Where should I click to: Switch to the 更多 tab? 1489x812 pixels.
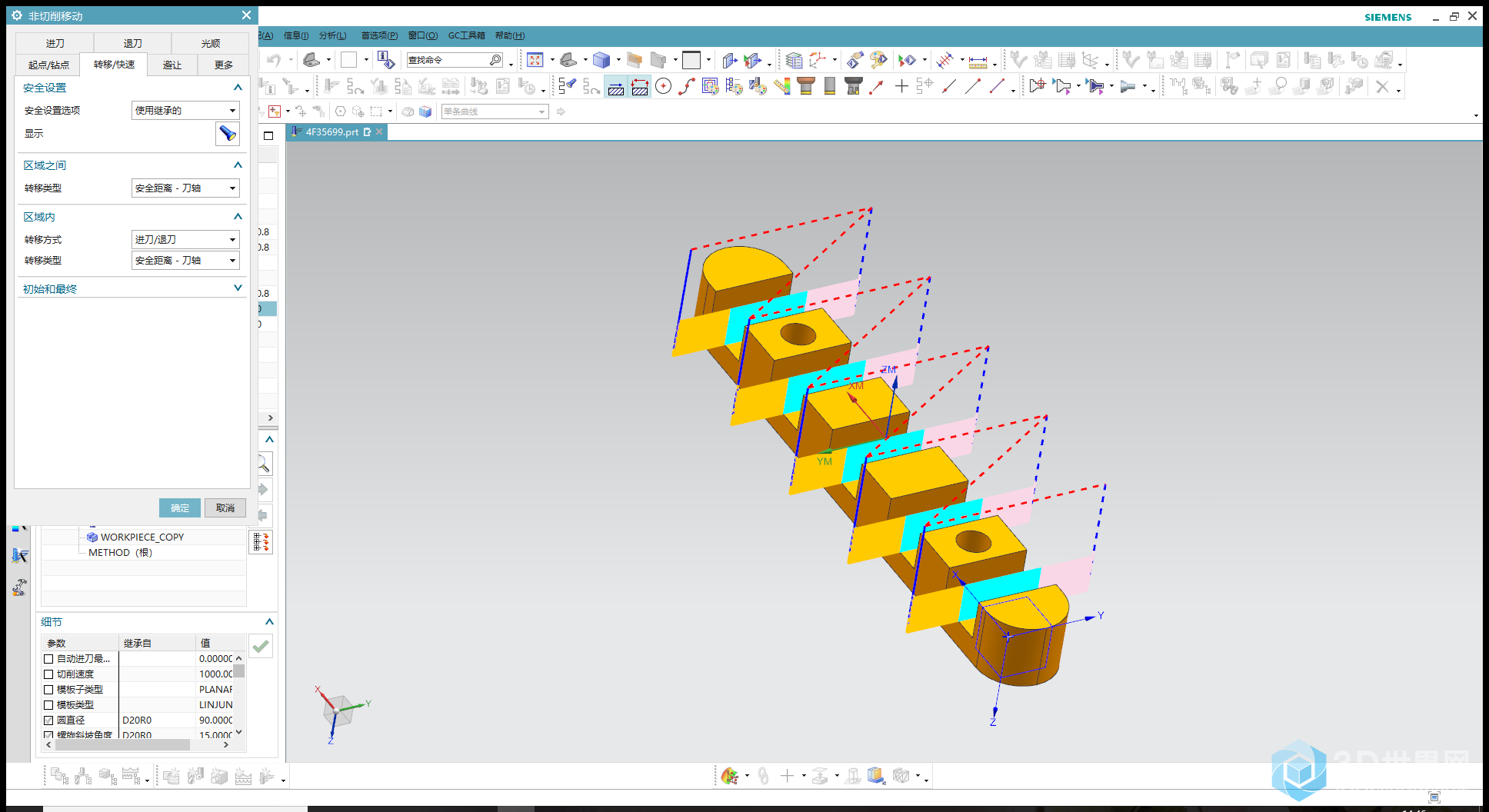click(223, 65)
